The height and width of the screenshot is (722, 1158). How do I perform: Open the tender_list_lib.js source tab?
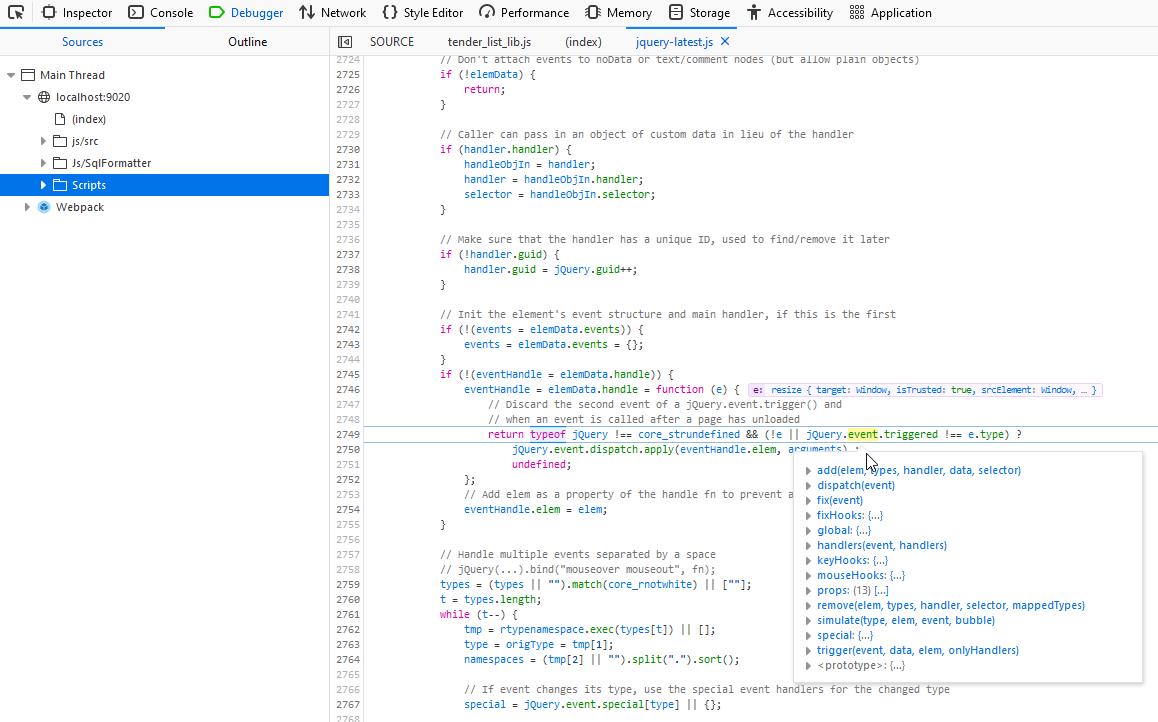(x=489, y=42)
